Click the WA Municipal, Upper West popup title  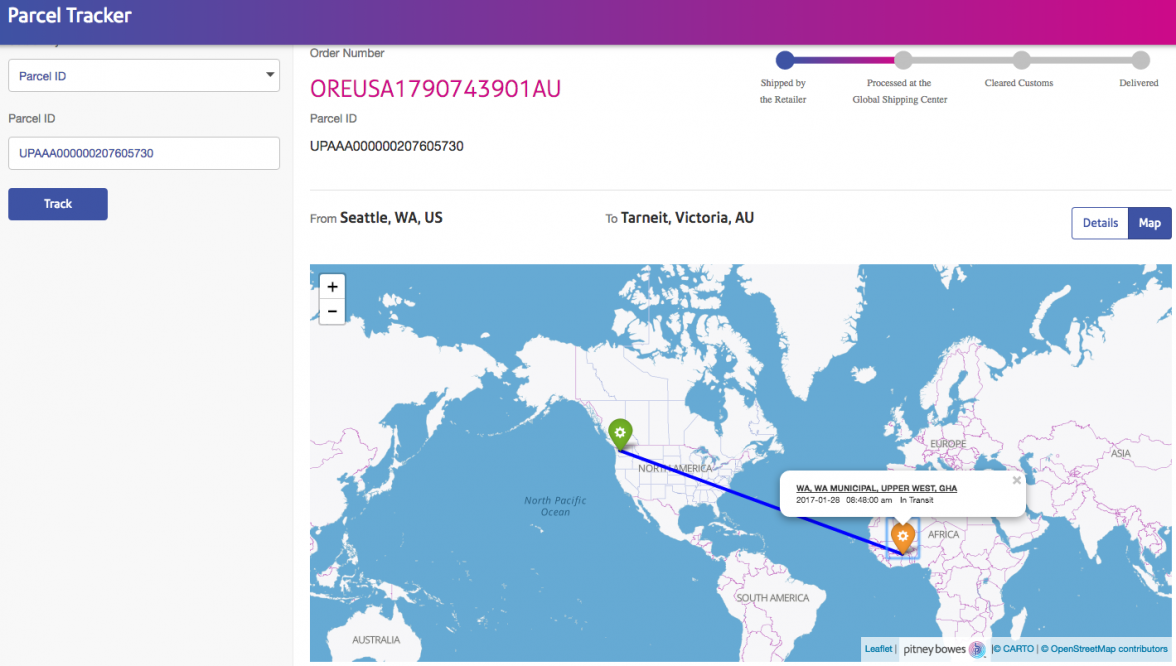876,488
